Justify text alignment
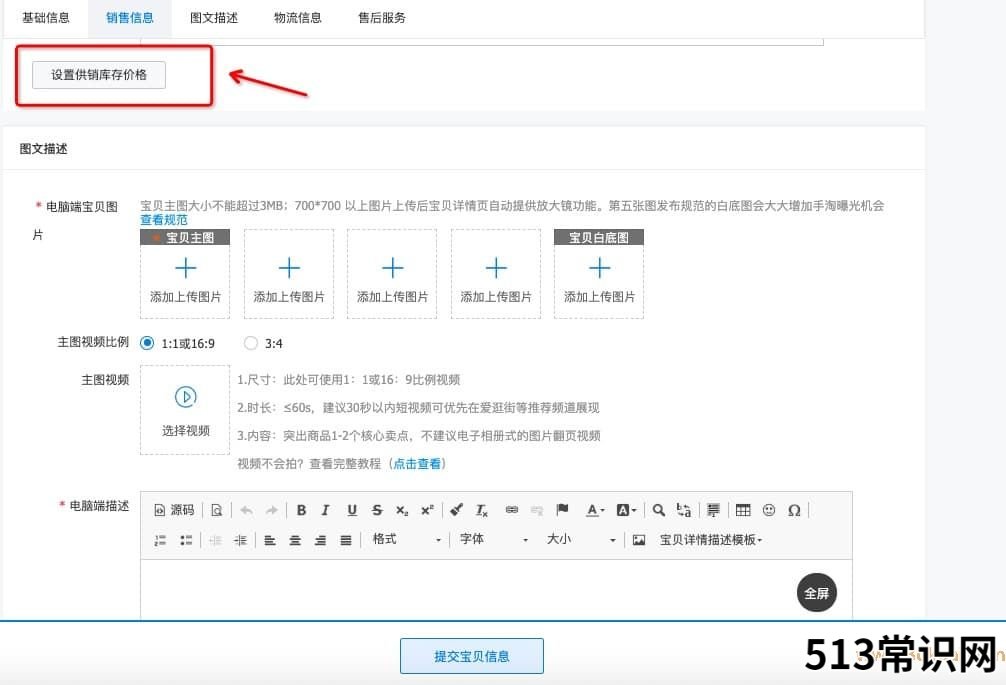Image resolution: width=1006 pixels, height=685 pixels. click(346, 540)
